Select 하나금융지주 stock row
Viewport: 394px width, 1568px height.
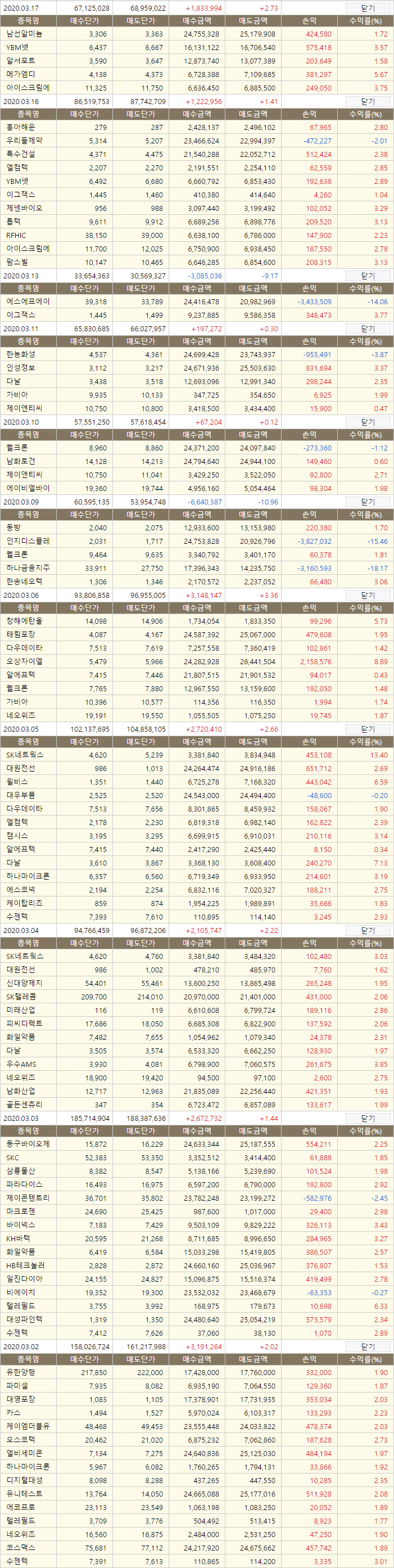click(197, 569)
